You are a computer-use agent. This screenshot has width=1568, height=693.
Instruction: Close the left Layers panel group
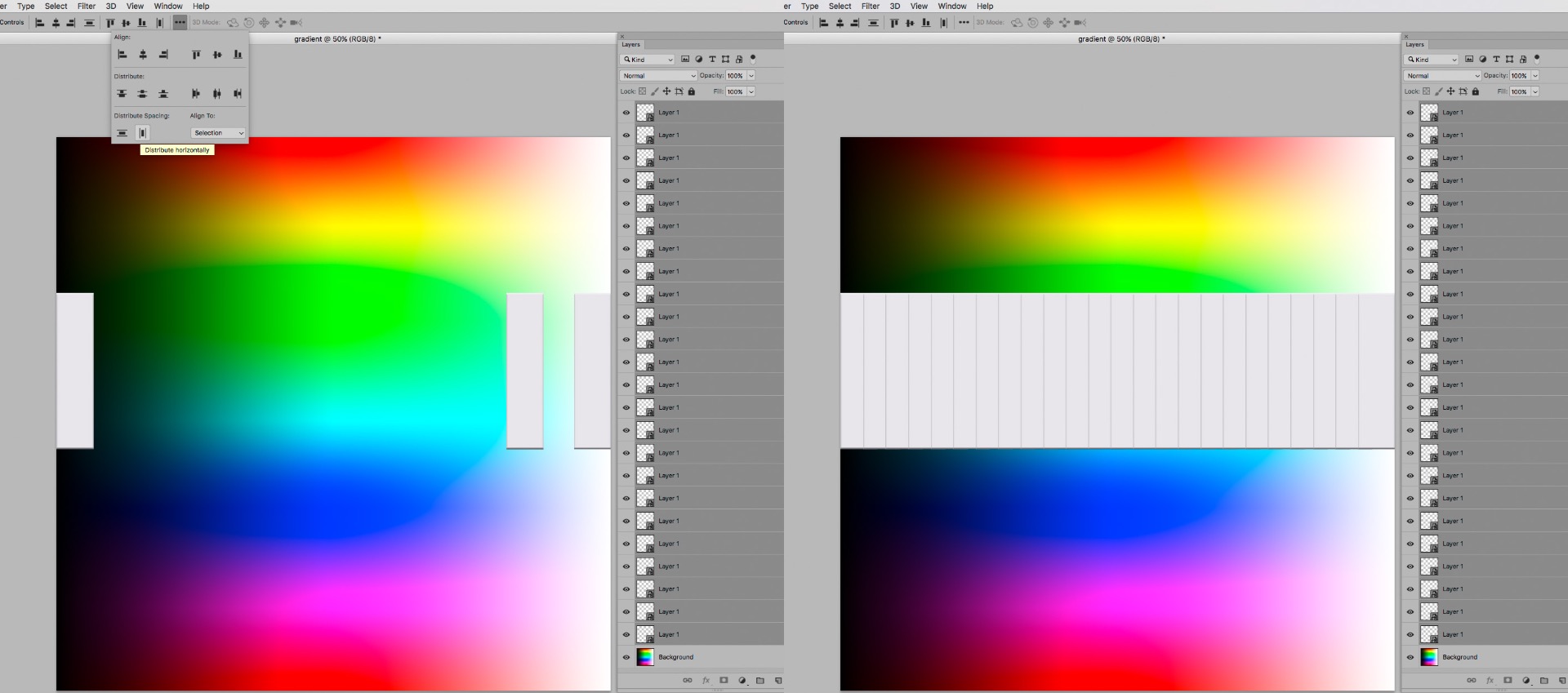pos(622,36)
